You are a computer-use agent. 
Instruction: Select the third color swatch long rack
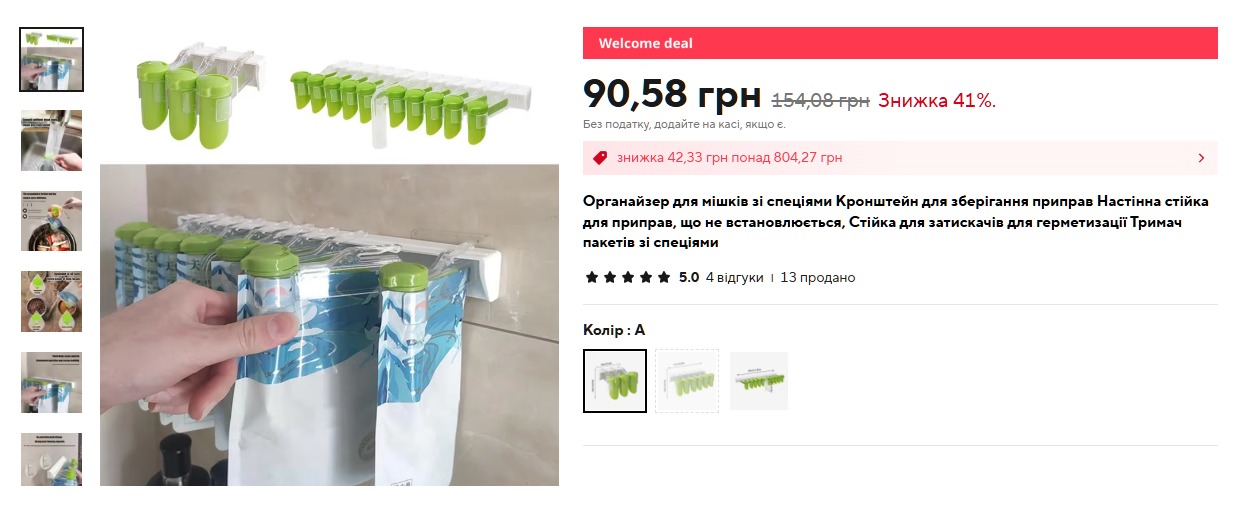[x=759, y=381]
